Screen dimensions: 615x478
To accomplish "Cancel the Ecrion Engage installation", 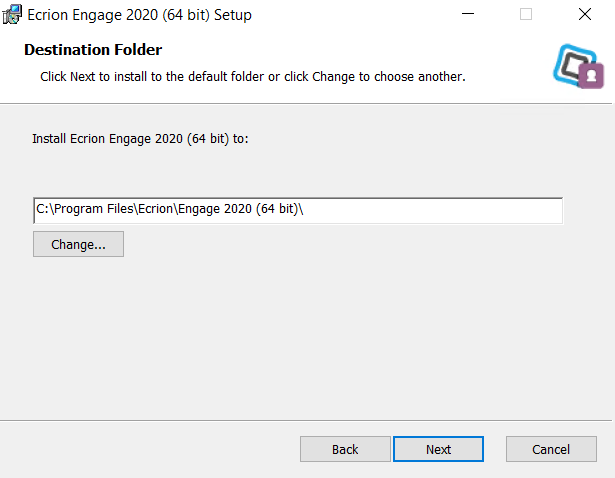I will 551,449.
